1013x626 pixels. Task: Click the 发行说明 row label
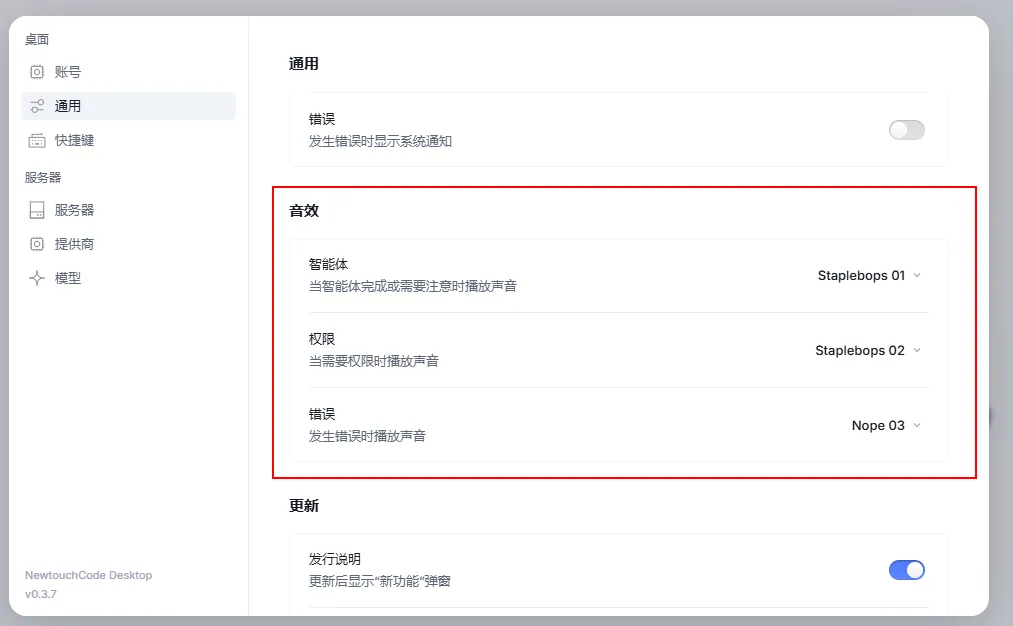coord(335,559)
